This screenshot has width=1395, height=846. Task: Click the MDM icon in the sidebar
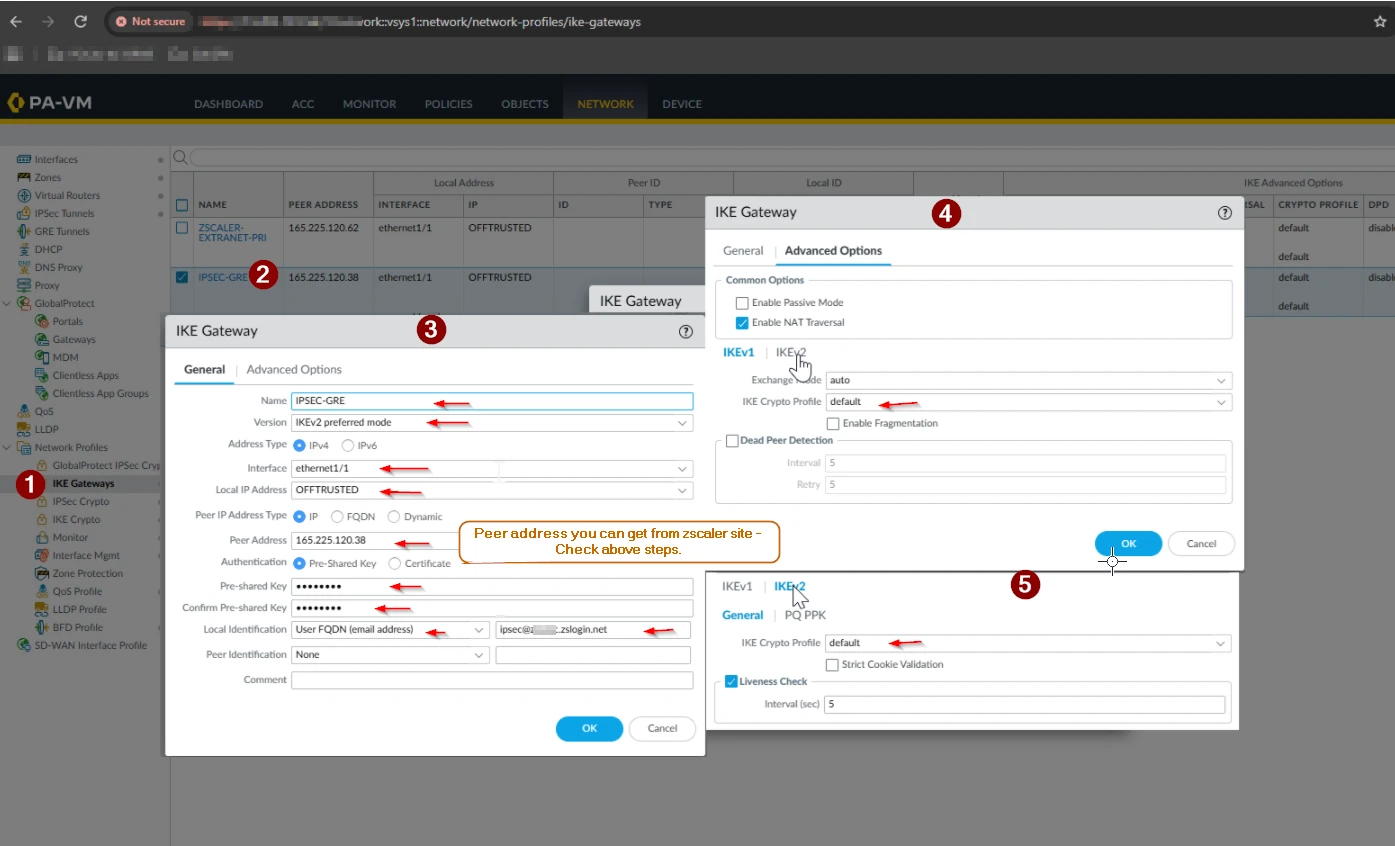(42, 358)
